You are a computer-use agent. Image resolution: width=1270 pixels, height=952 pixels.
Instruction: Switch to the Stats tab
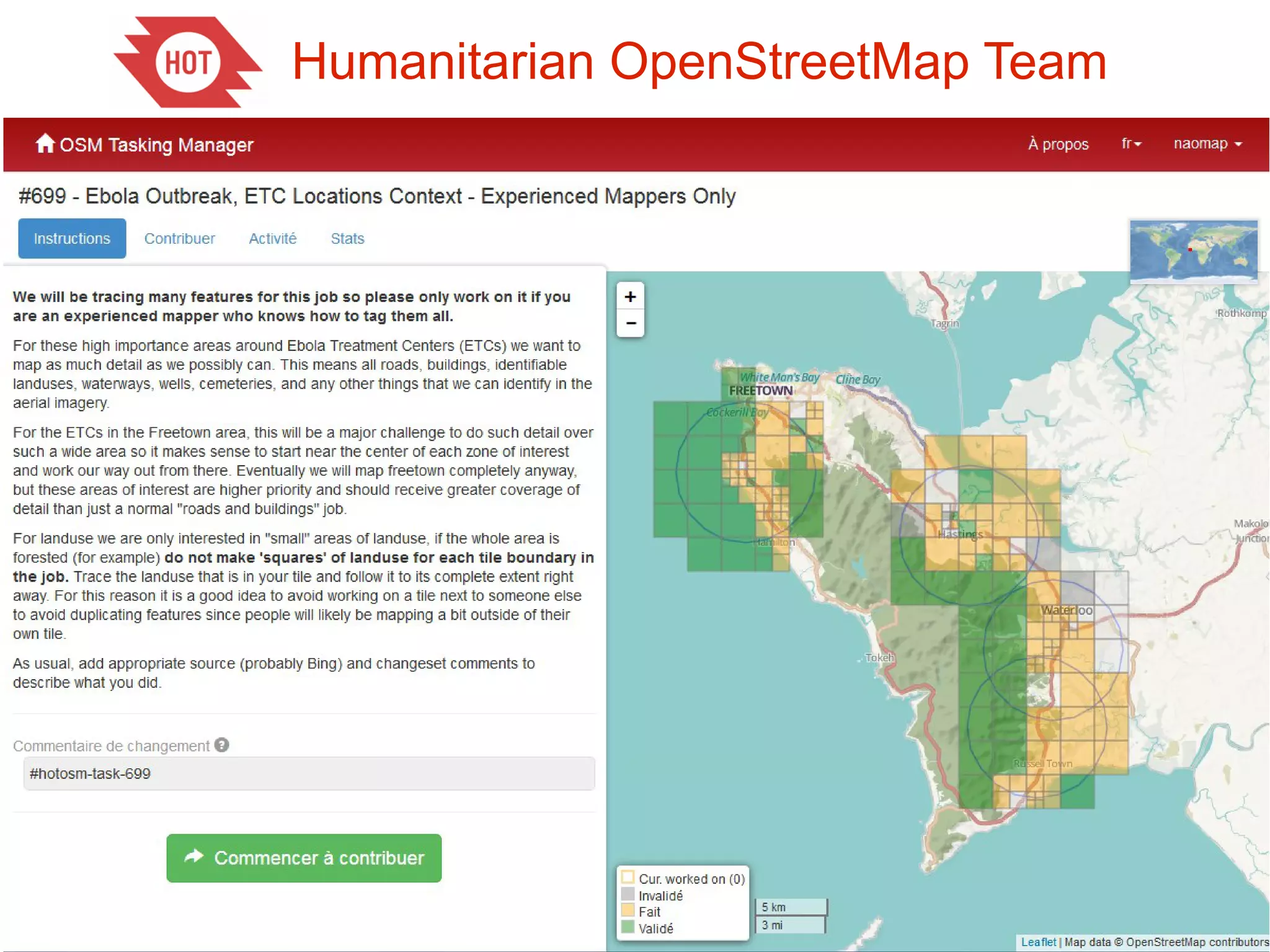pyautogui.click(x=347, y=238)
